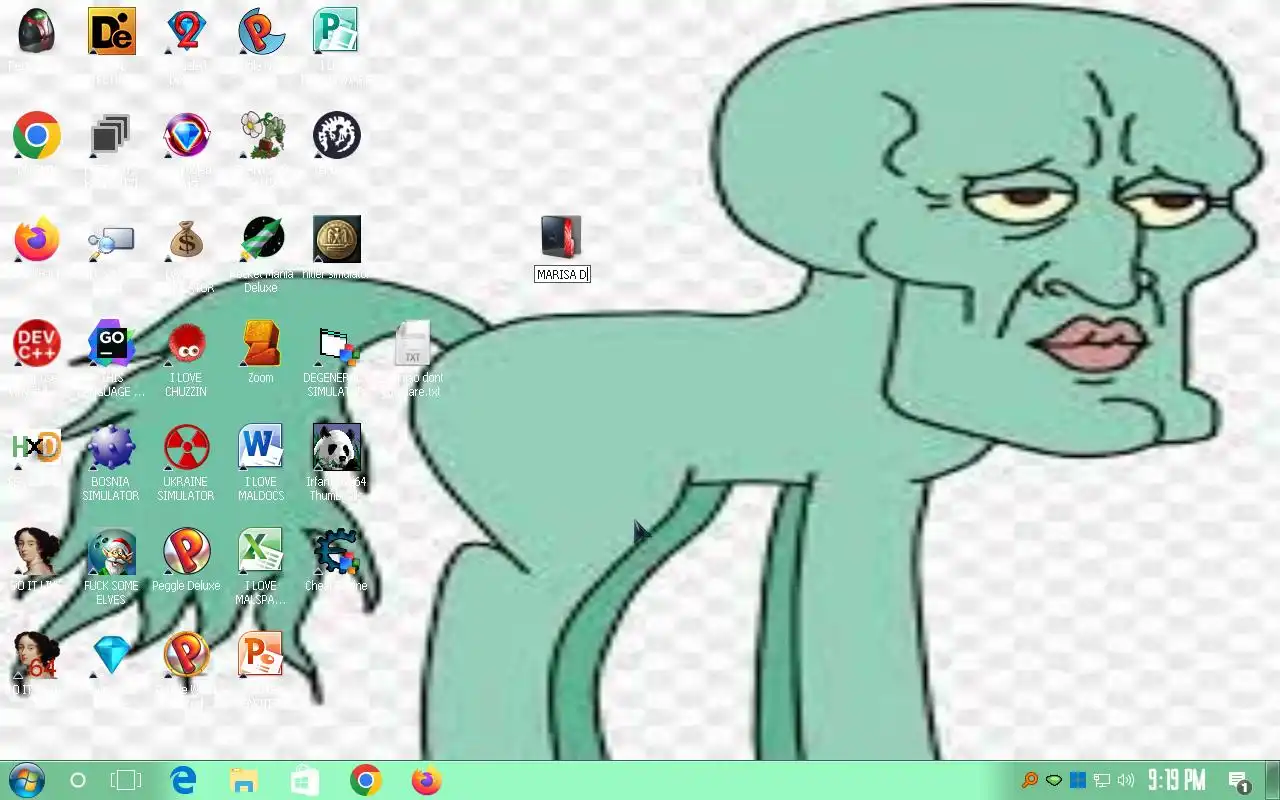Open the blue diamond desktop icon
The image size is (1280, 800).
click(x=111, y=655)
